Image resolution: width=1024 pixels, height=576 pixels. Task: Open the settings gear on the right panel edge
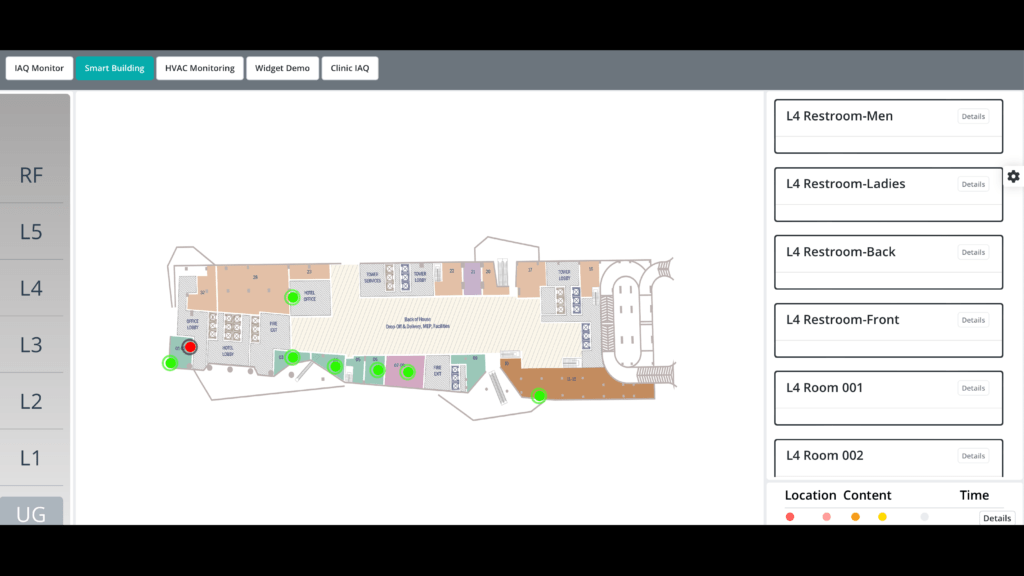1013,176
